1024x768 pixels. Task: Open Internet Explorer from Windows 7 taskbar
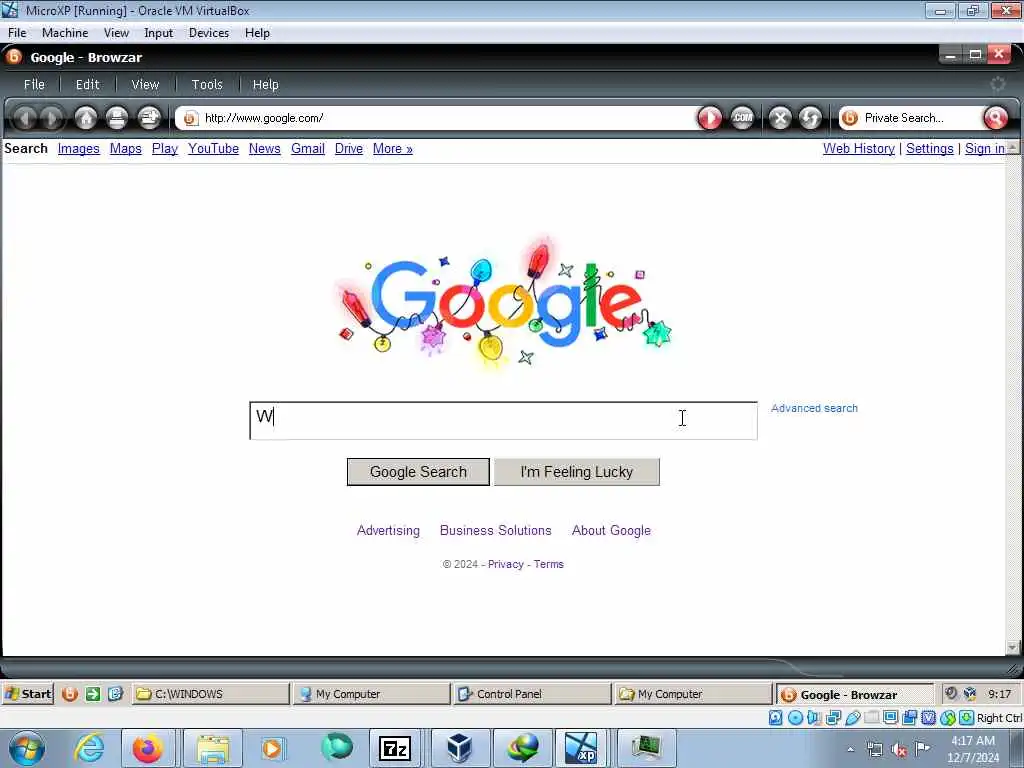click(x=88, y=748)
